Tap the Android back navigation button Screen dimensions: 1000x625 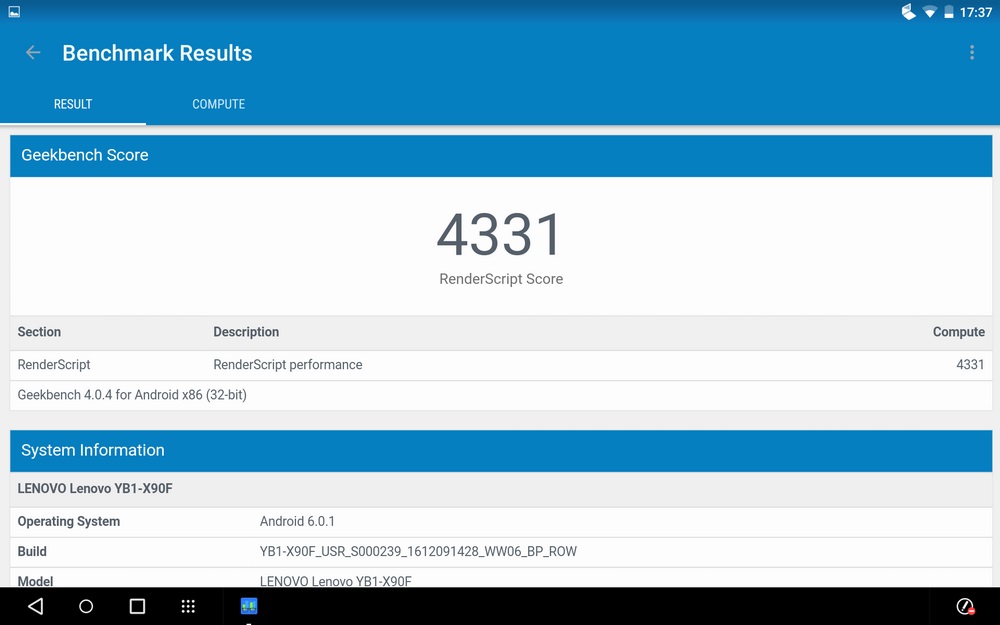point(36,606)
